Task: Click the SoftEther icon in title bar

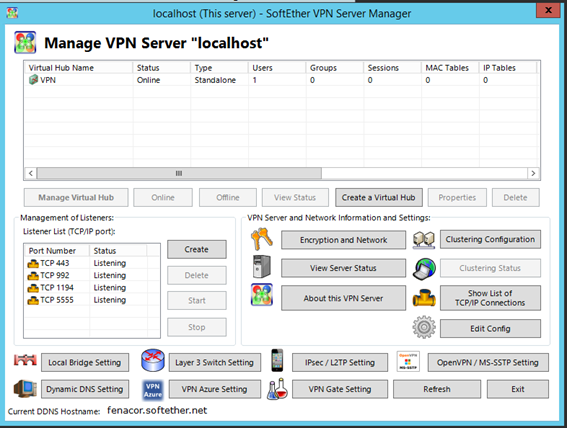Action: click(12, 13)
